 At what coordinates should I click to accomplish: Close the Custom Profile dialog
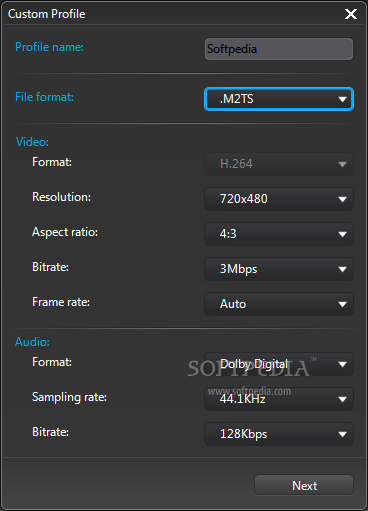(351, 14)
